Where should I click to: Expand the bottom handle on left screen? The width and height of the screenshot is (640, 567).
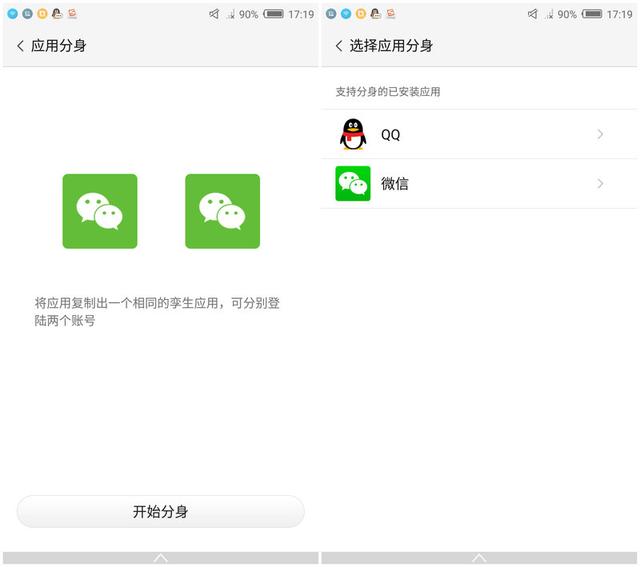point(160,558)
